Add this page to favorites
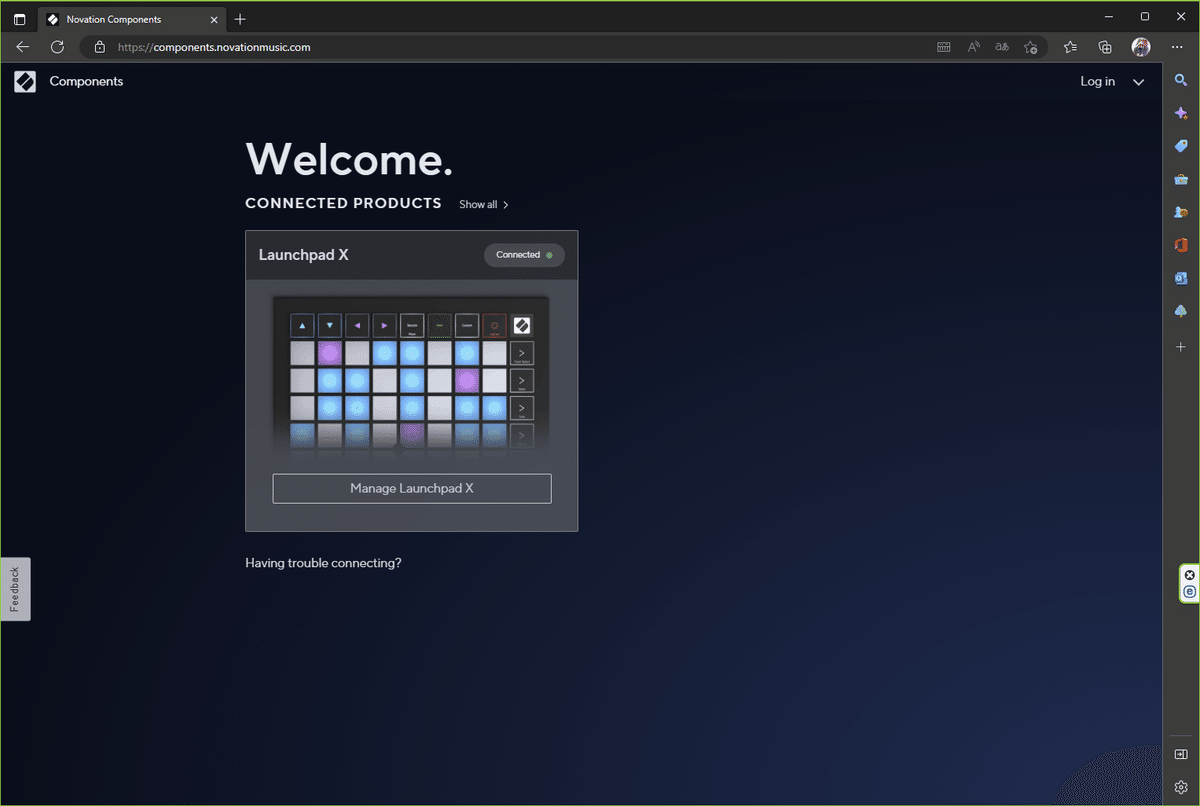The height and width of the screenshot is (806, 1200). (1030, 47)
